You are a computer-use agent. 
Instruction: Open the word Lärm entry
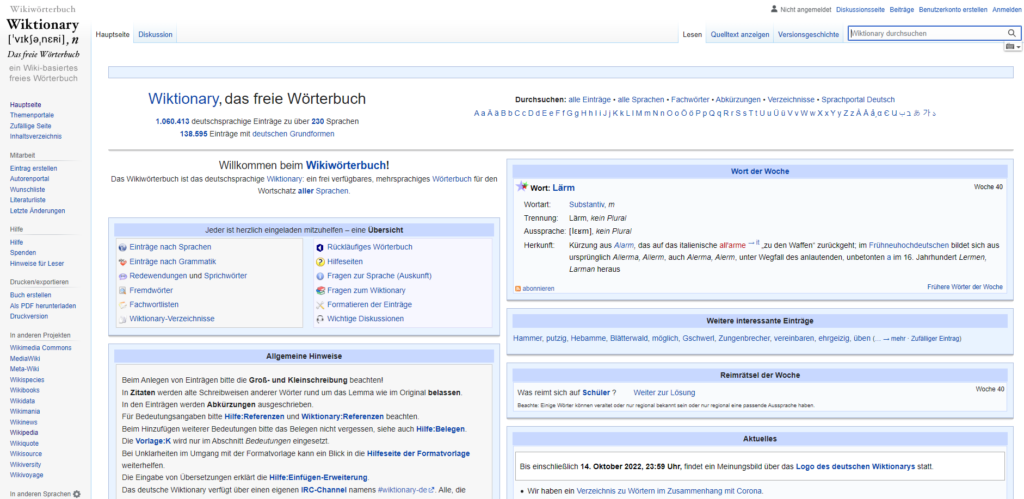pos(564,187)
